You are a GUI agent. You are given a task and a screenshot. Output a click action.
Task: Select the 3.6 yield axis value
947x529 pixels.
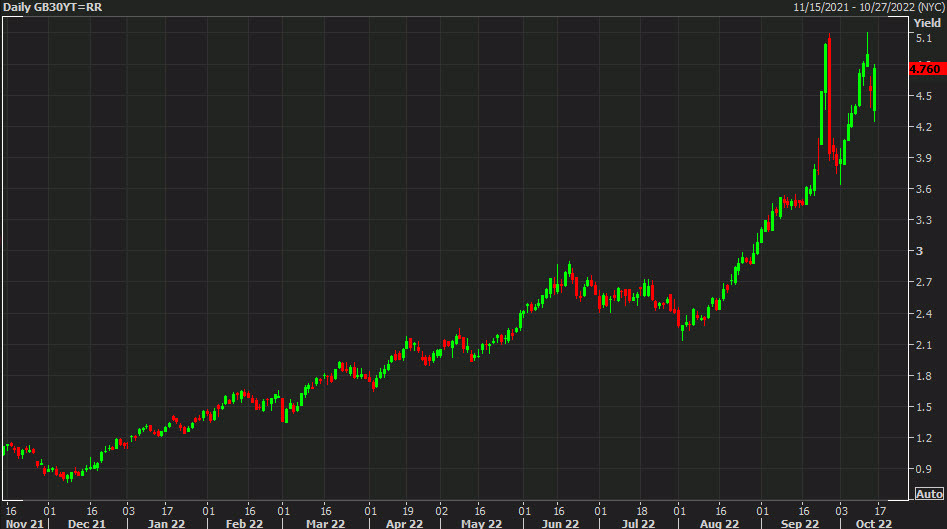[x=923, y=189]
